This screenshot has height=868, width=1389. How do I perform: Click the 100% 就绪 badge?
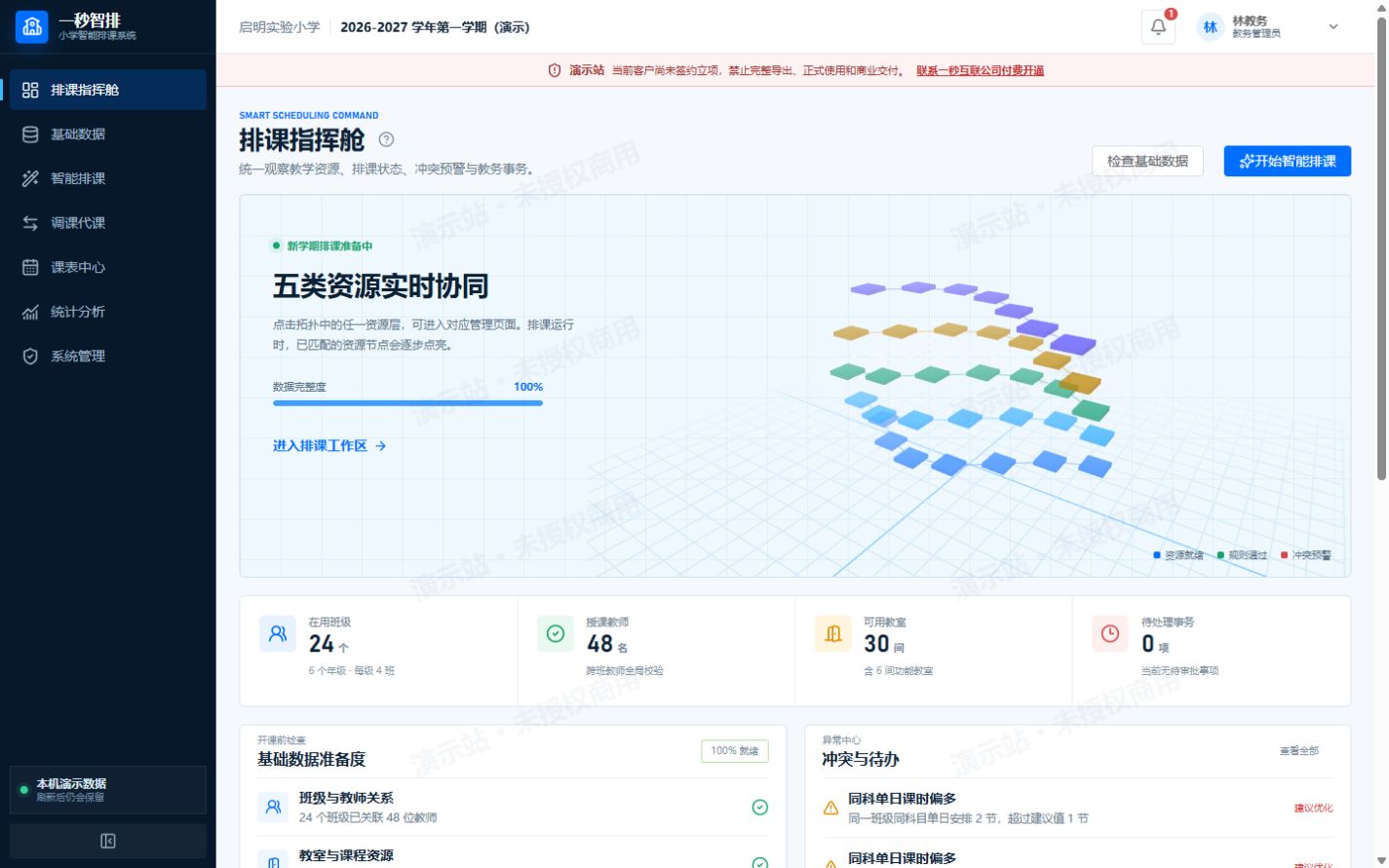pyautogui.click(x=735, y=751)
